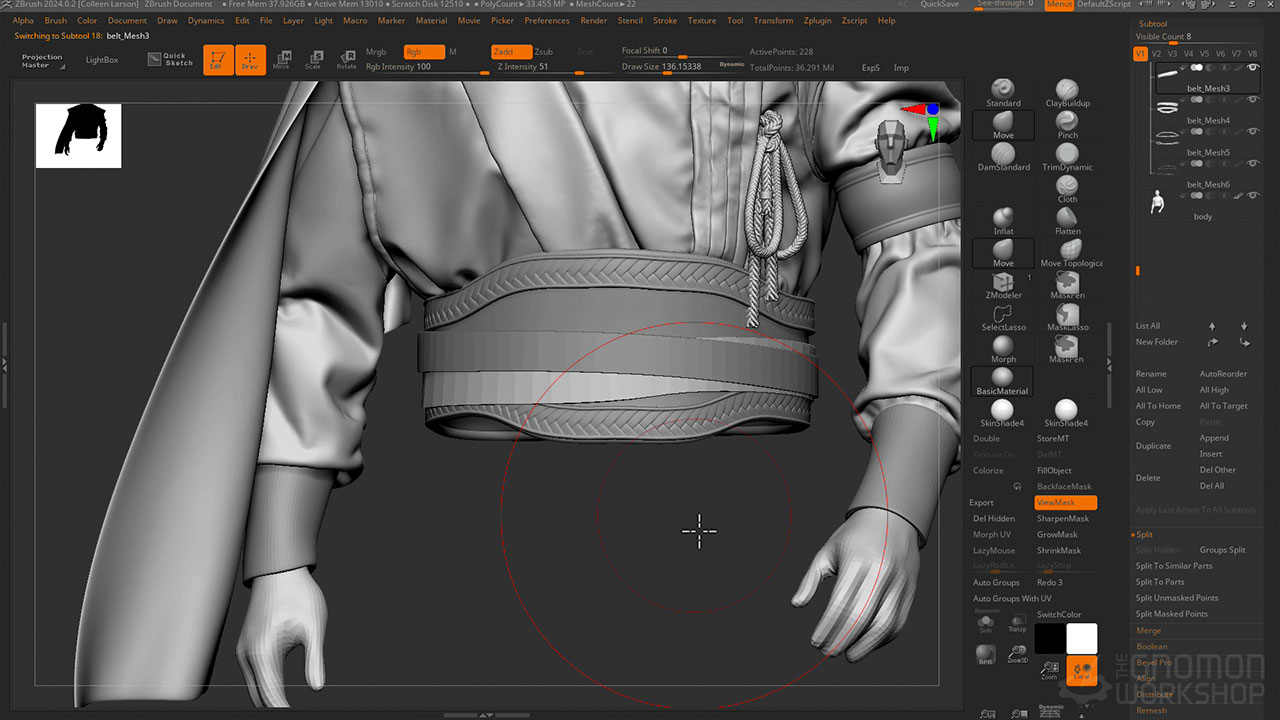Choose the DamStandard brush icon
This screenshot has width=1280, height=720.
click(1003, 155)
